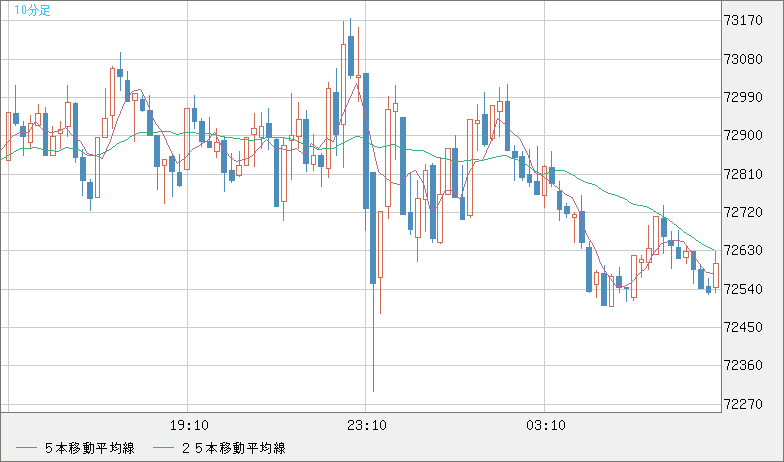
Task: Click price axis label 72270
Action: 744,404
